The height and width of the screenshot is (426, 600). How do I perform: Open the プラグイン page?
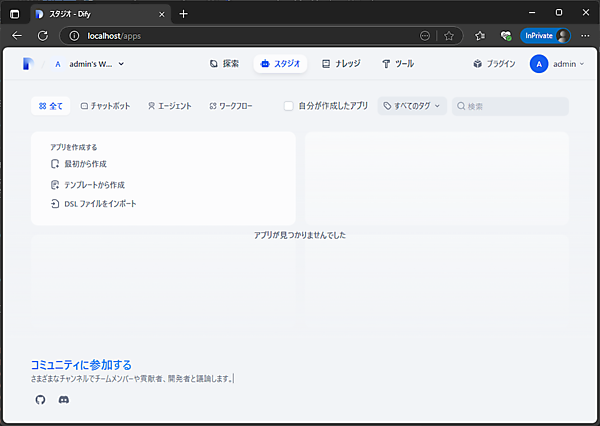tap(494, 64)
